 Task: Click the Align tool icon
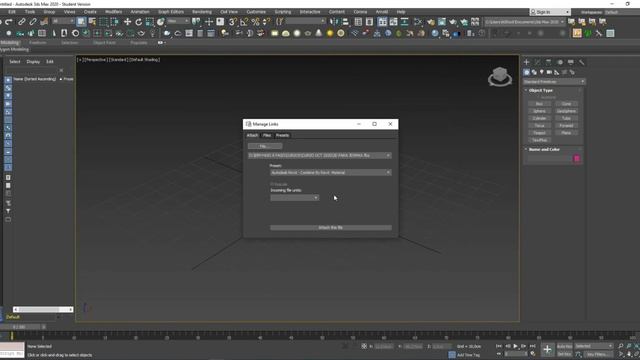pyautogui.click(x=345, y=22)
